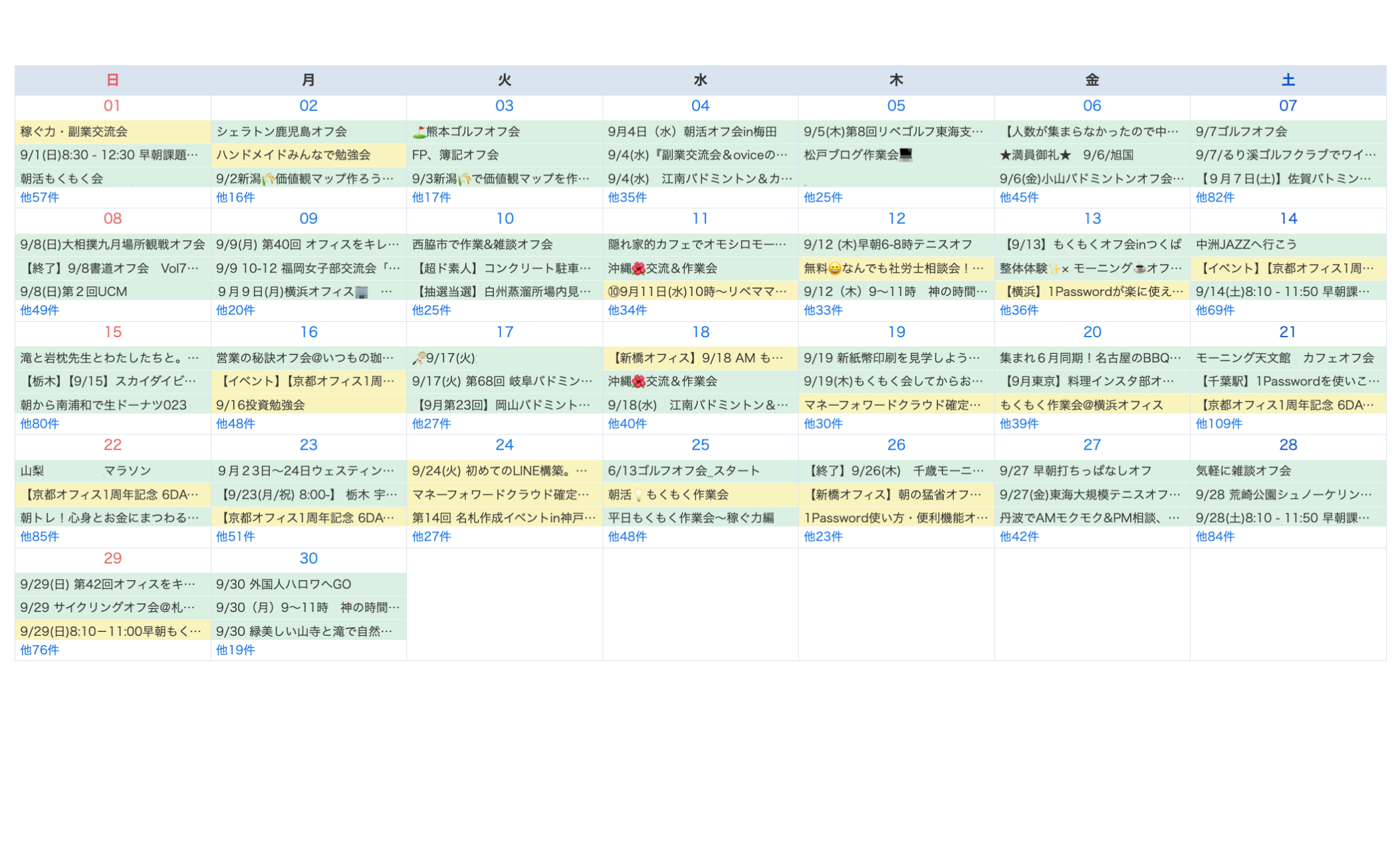Open the 朝活もくもく作業会 event on day 25

pos(667,495)
